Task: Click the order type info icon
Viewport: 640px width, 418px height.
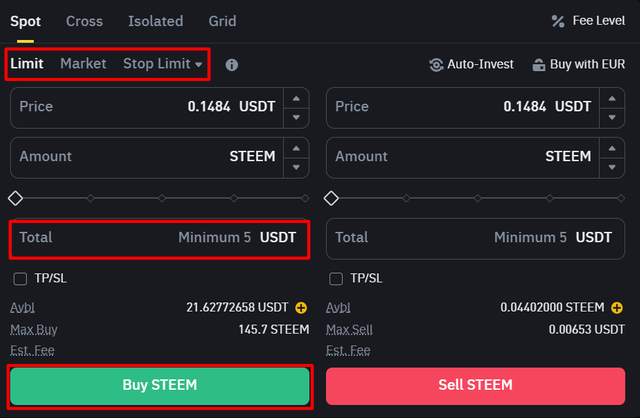Action: (x=232, y=64)
